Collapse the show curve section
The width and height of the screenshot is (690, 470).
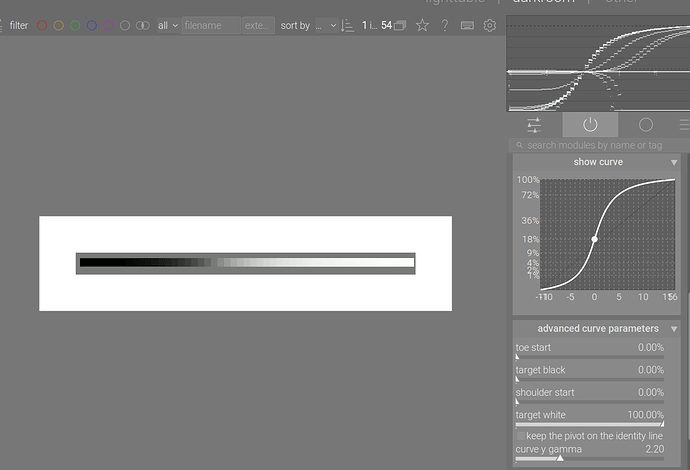tap(674, 162)
